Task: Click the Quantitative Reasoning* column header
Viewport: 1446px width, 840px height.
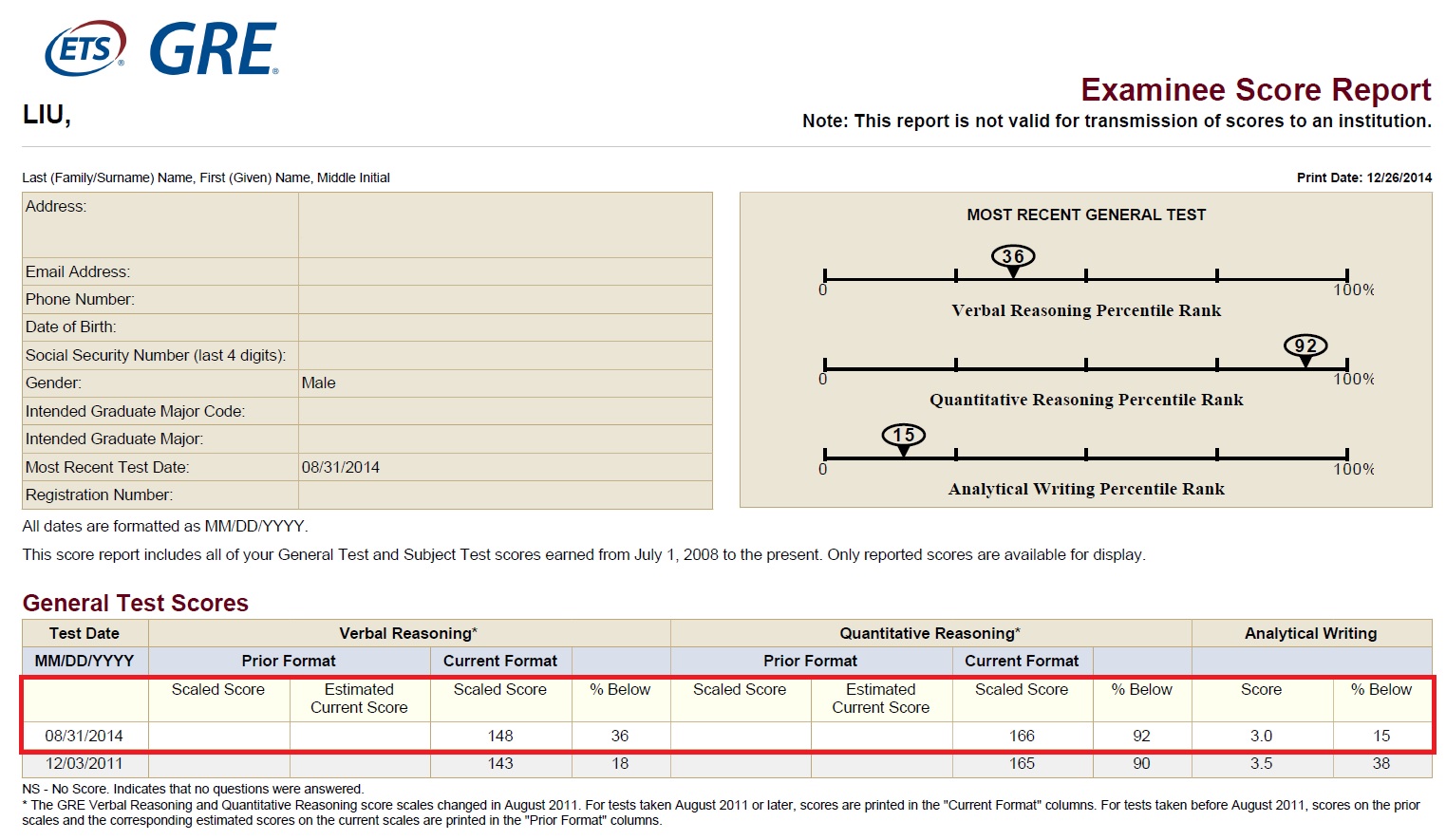Action: pos(930,633)
